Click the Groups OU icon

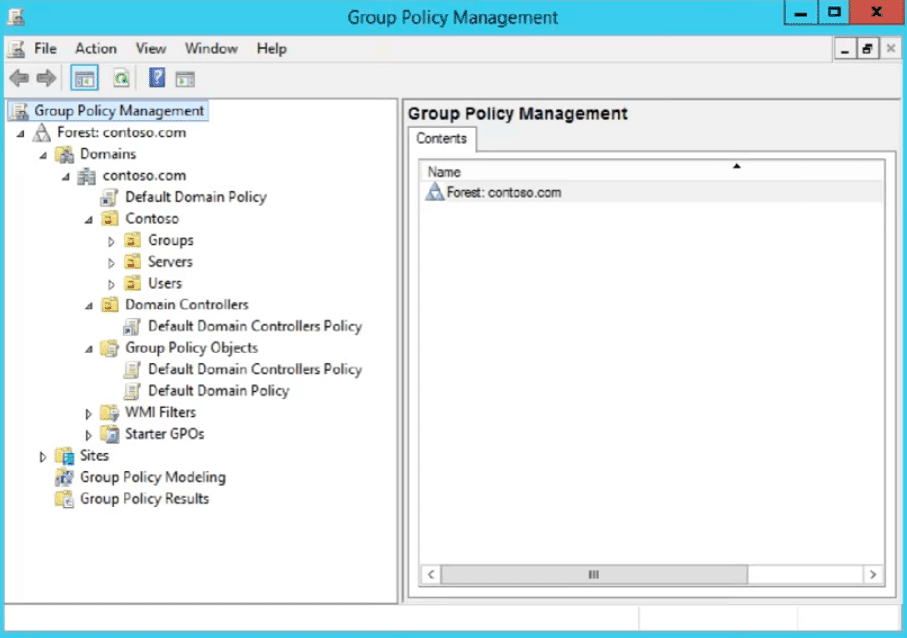point(132,241)
